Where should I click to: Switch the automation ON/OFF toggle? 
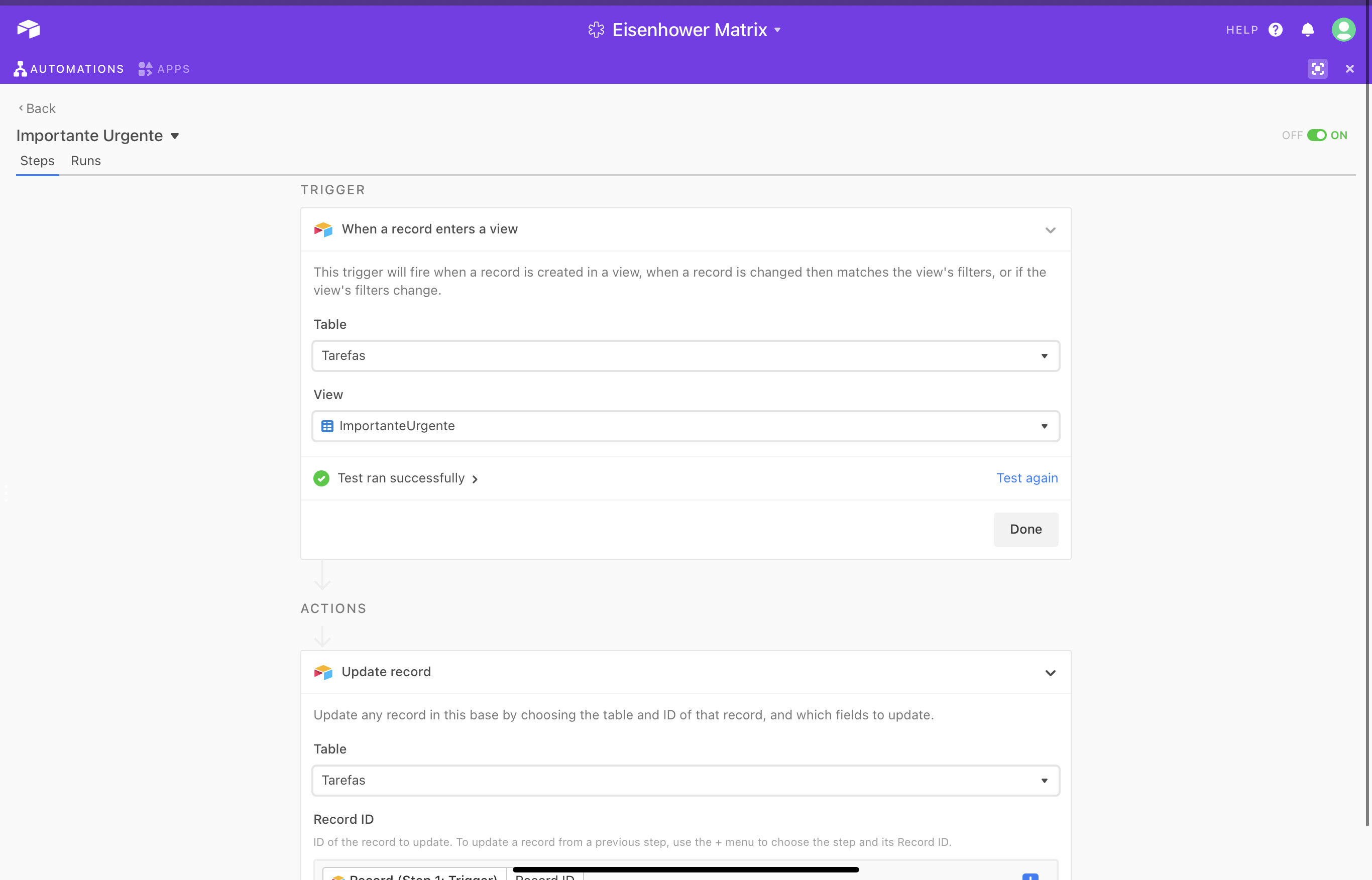[1317, 136]
